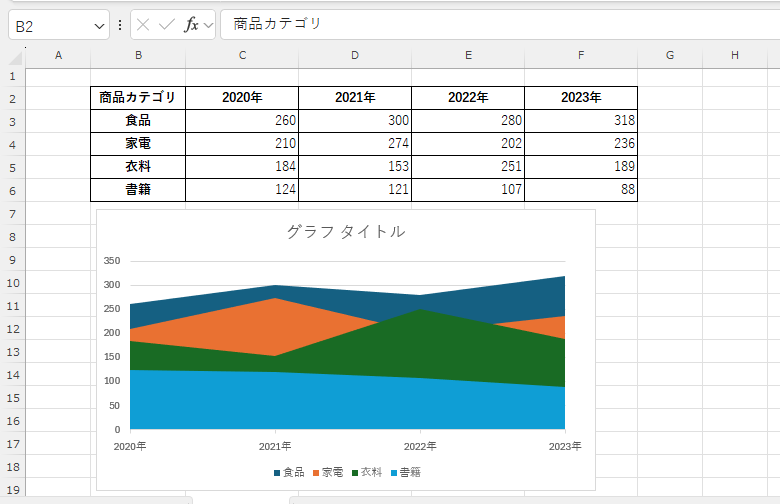The height and width of the screenshot is (504, 780).
Task: Open the formula bar options dots
Action: 120,25
